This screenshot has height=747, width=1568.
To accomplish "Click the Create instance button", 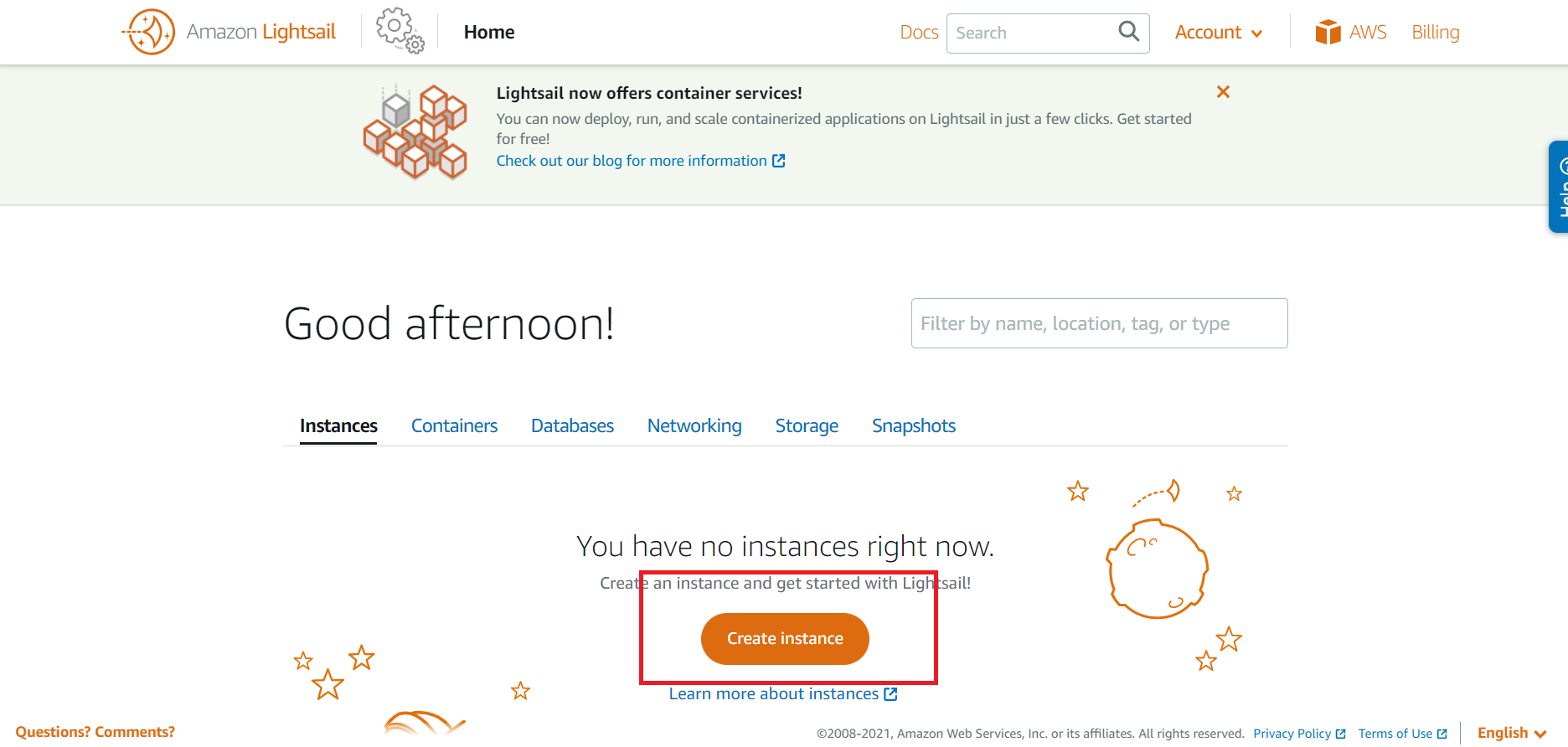I will click(785, 639).
